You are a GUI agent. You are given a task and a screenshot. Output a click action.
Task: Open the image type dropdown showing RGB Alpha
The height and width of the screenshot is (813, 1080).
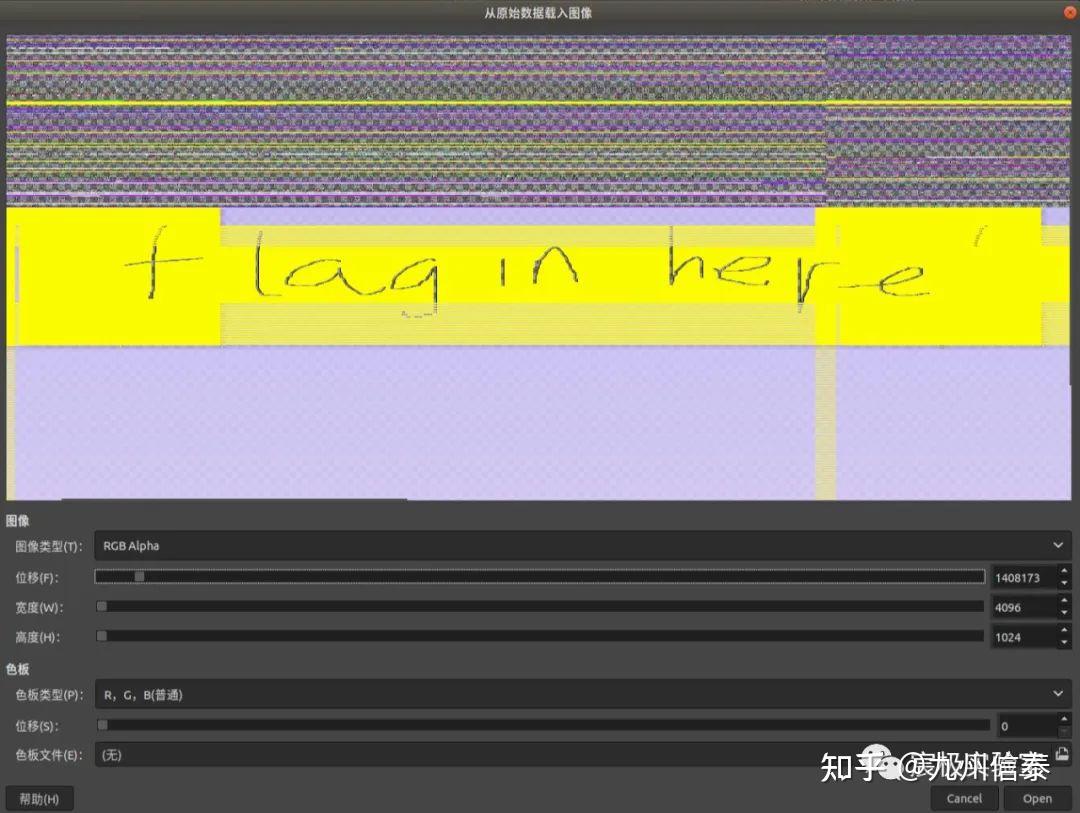coord(582,546)
